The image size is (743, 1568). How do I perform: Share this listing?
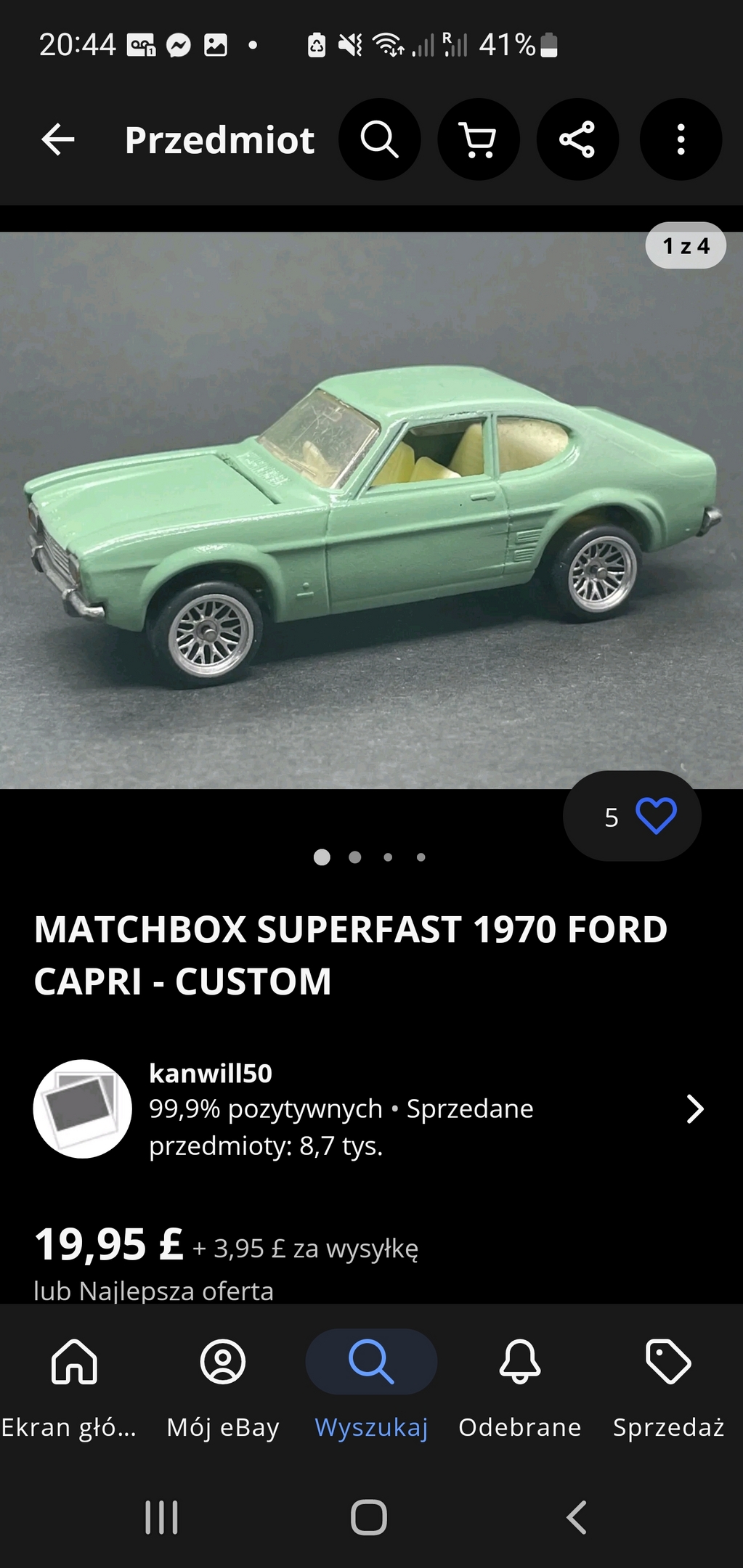(577, 139)
